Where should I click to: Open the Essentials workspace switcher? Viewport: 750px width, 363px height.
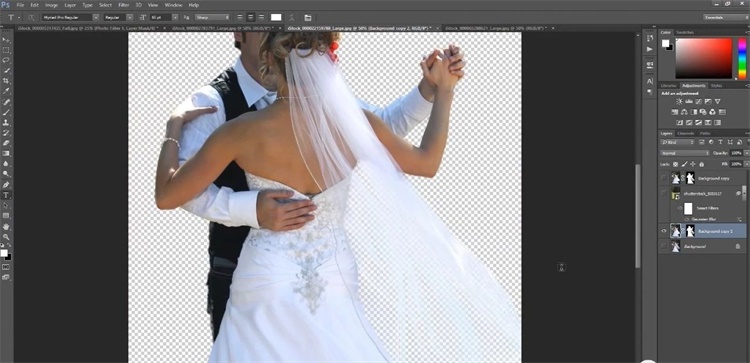[x=726, y=17]
